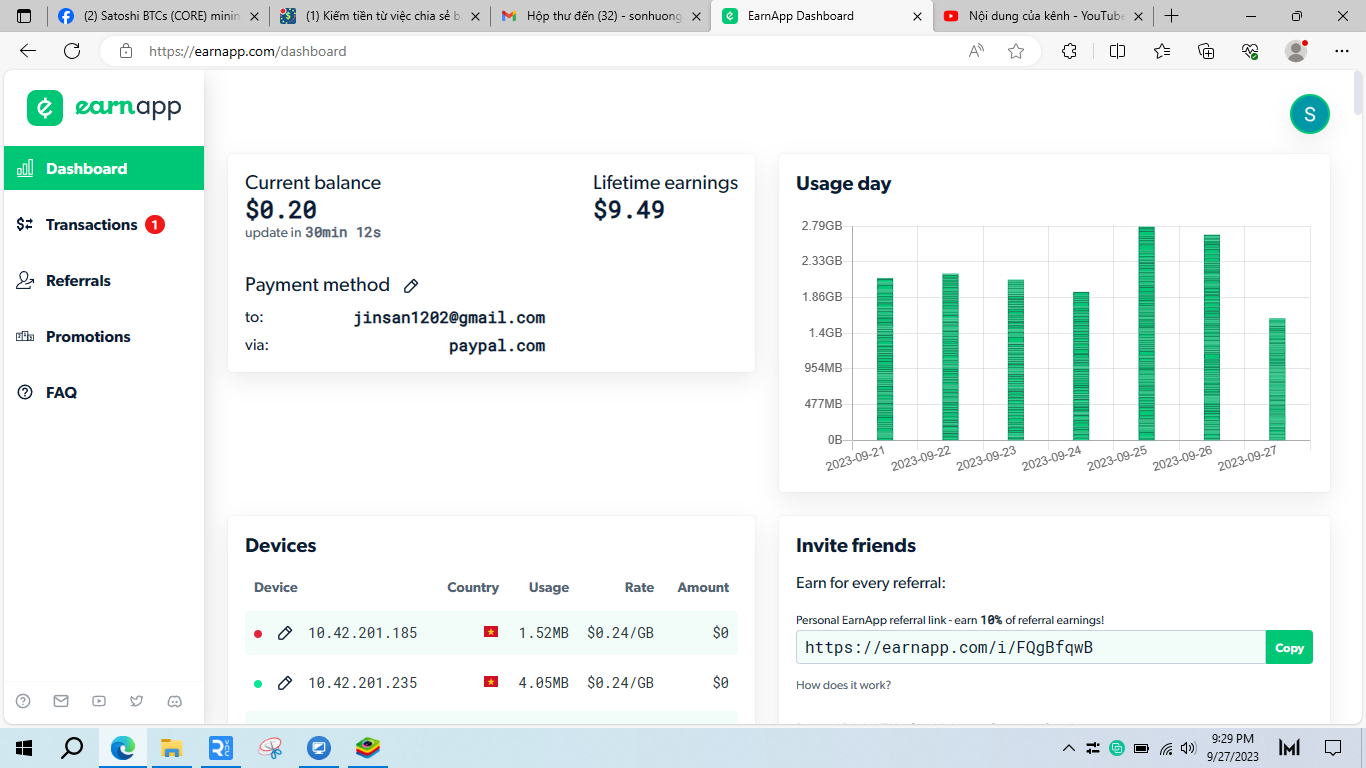Click the edit pencil for device 10.42.201.235
Image resolution: width=1366 pixels, height=768 pixels.
(285, 683)
